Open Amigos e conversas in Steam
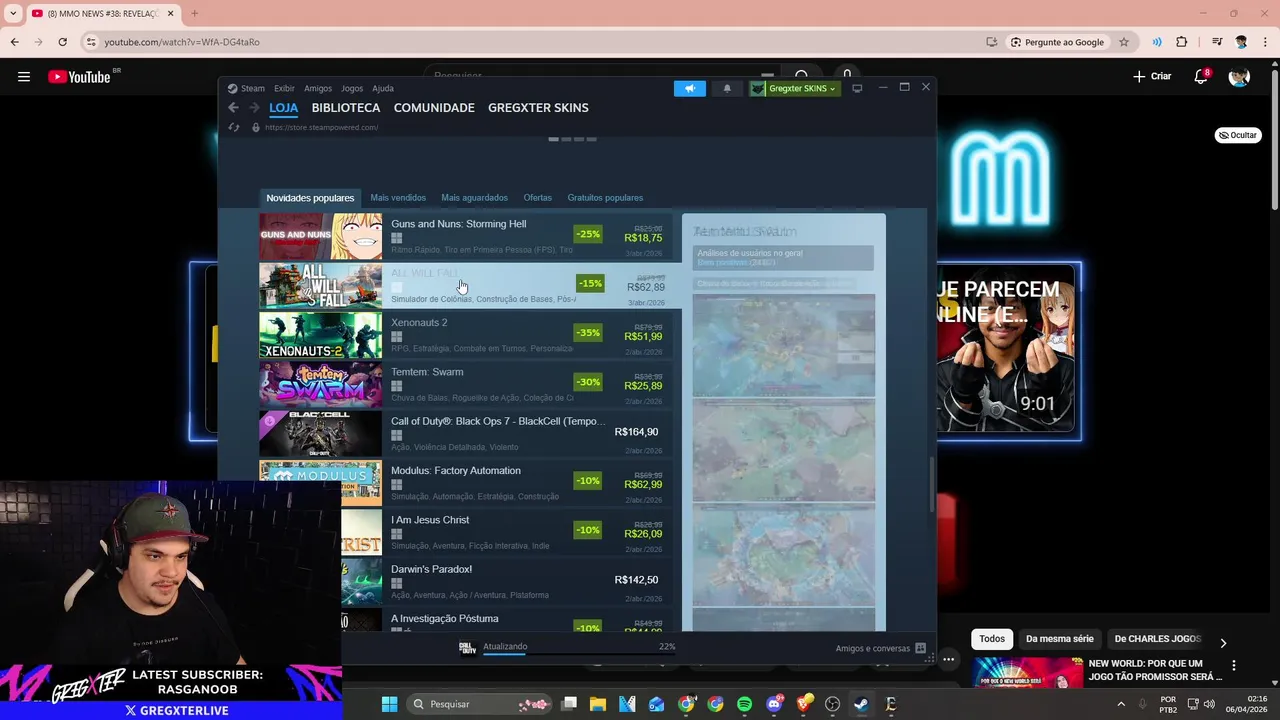 point(880,649)
